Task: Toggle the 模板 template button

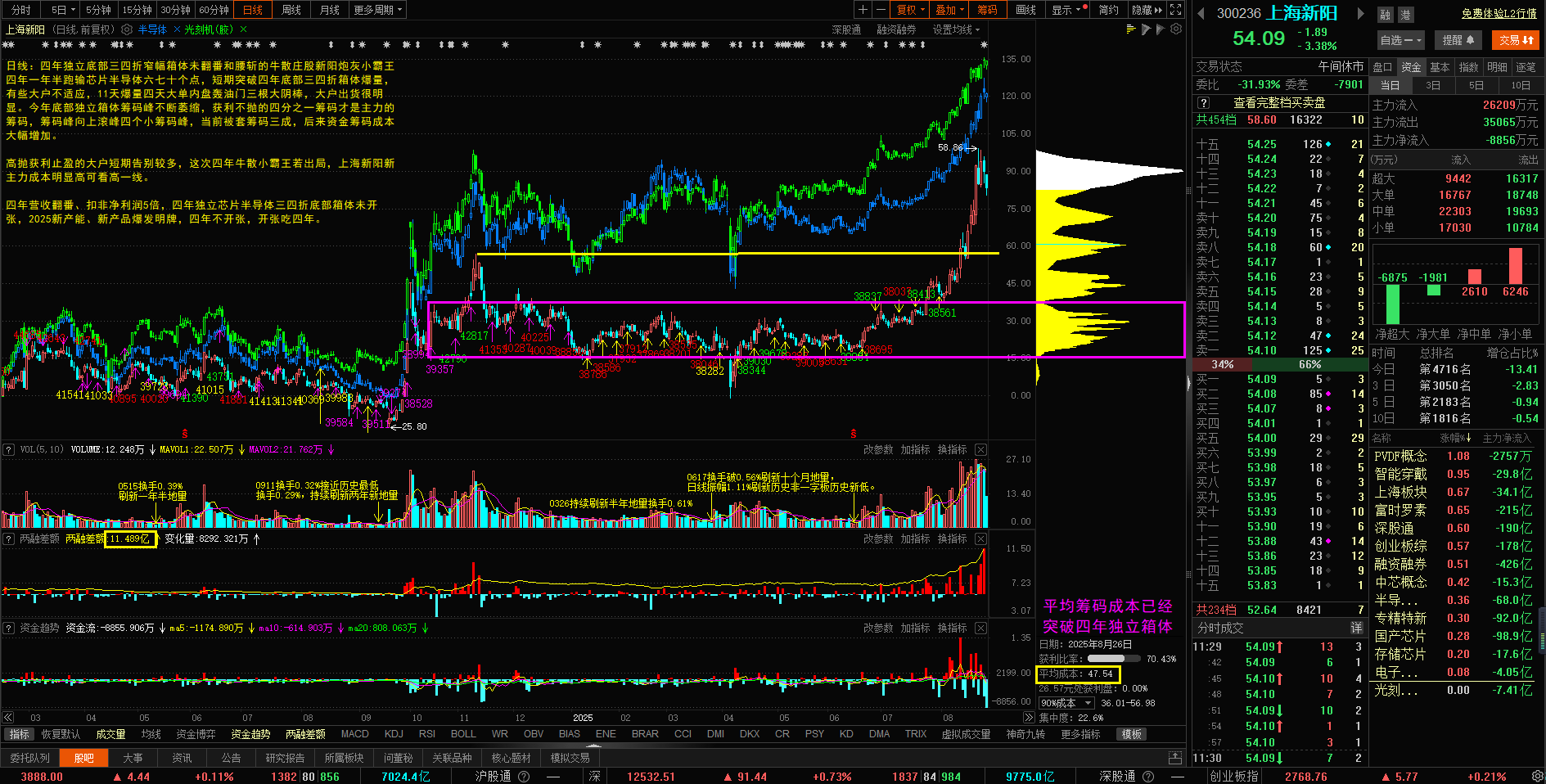Action: [x=1132, y=734]
